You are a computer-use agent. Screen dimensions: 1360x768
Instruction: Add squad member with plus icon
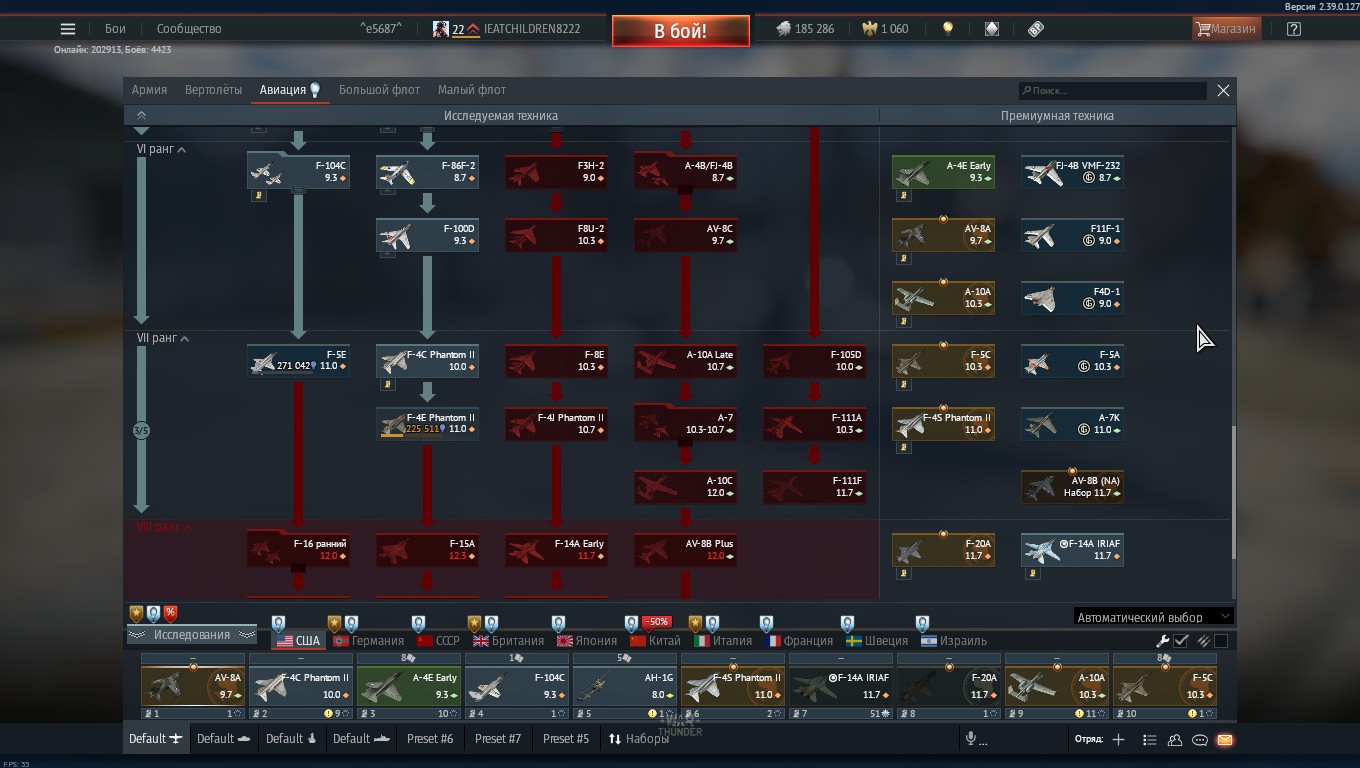[x=1118, y=739]
